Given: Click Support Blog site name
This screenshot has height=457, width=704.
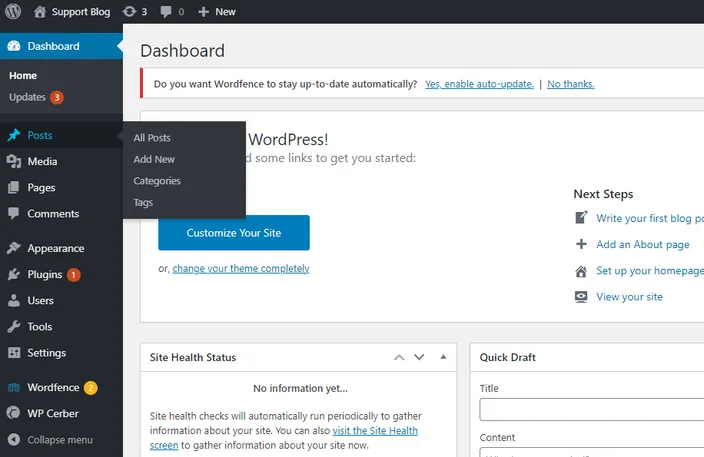Looking at the screenshot, I should 81,12.
